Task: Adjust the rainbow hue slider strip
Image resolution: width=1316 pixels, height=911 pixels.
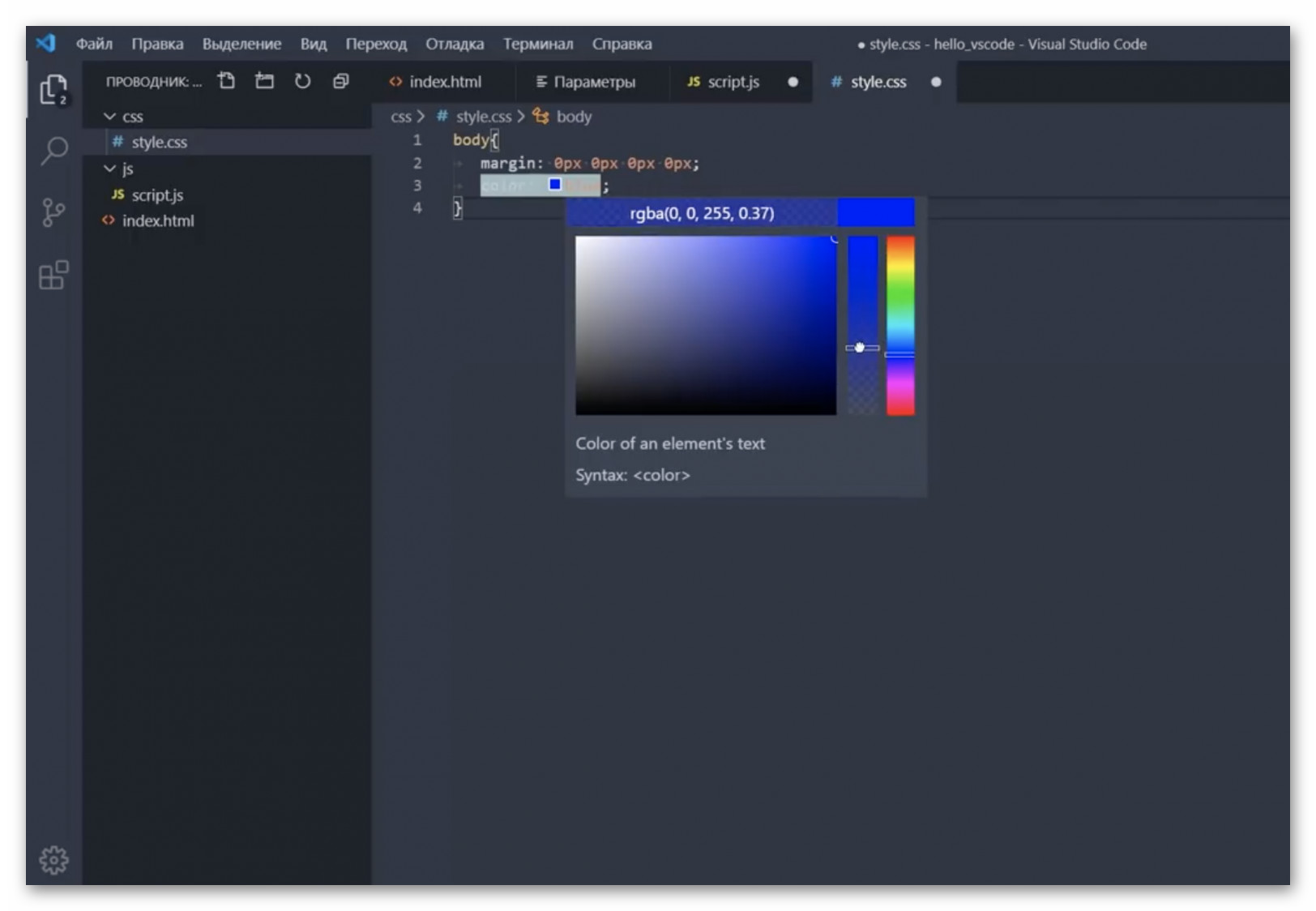Action: click(900, 325)
